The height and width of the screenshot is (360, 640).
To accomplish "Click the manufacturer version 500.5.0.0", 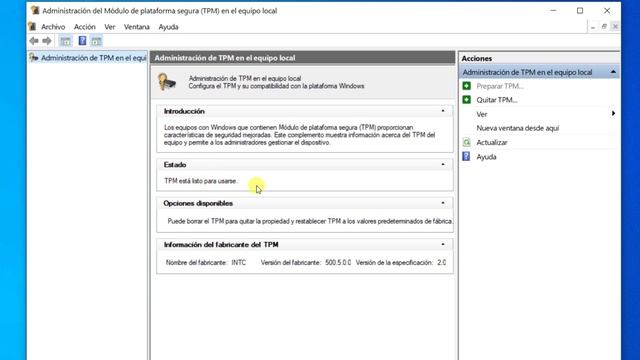I will [x=338, y=262].
